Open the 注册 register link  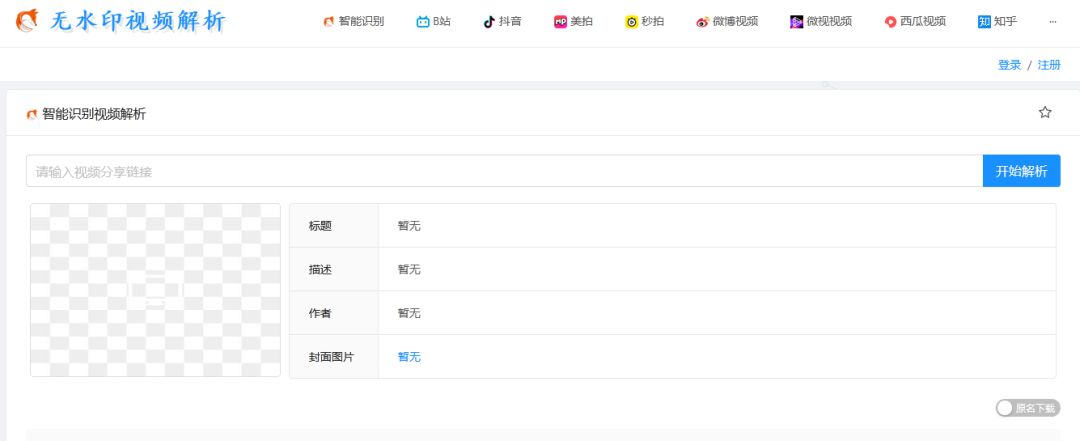[x=1049, y=65]
